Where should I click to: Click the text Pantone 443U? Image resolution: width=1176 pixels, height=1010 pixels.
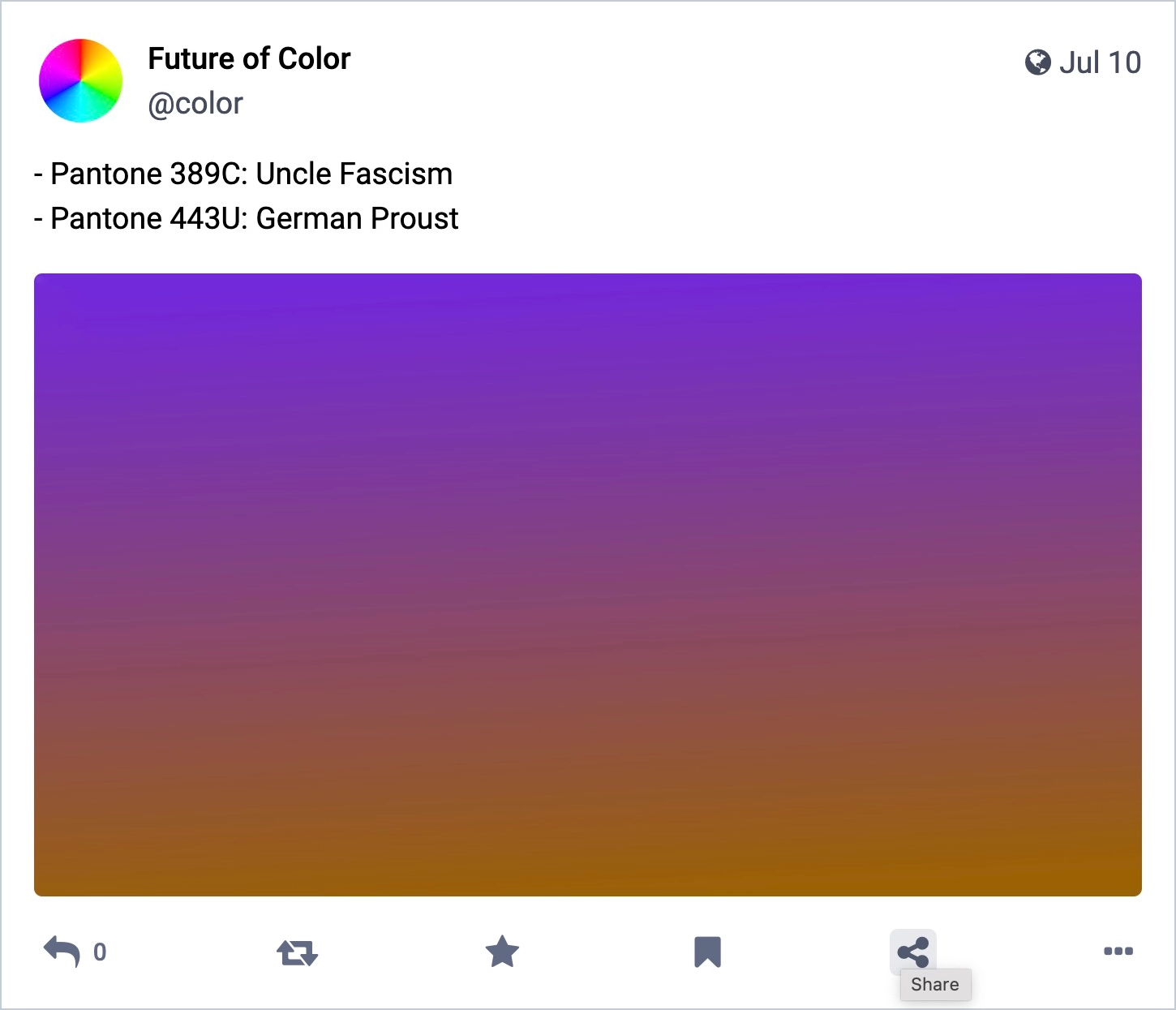[x=149, y=218]
